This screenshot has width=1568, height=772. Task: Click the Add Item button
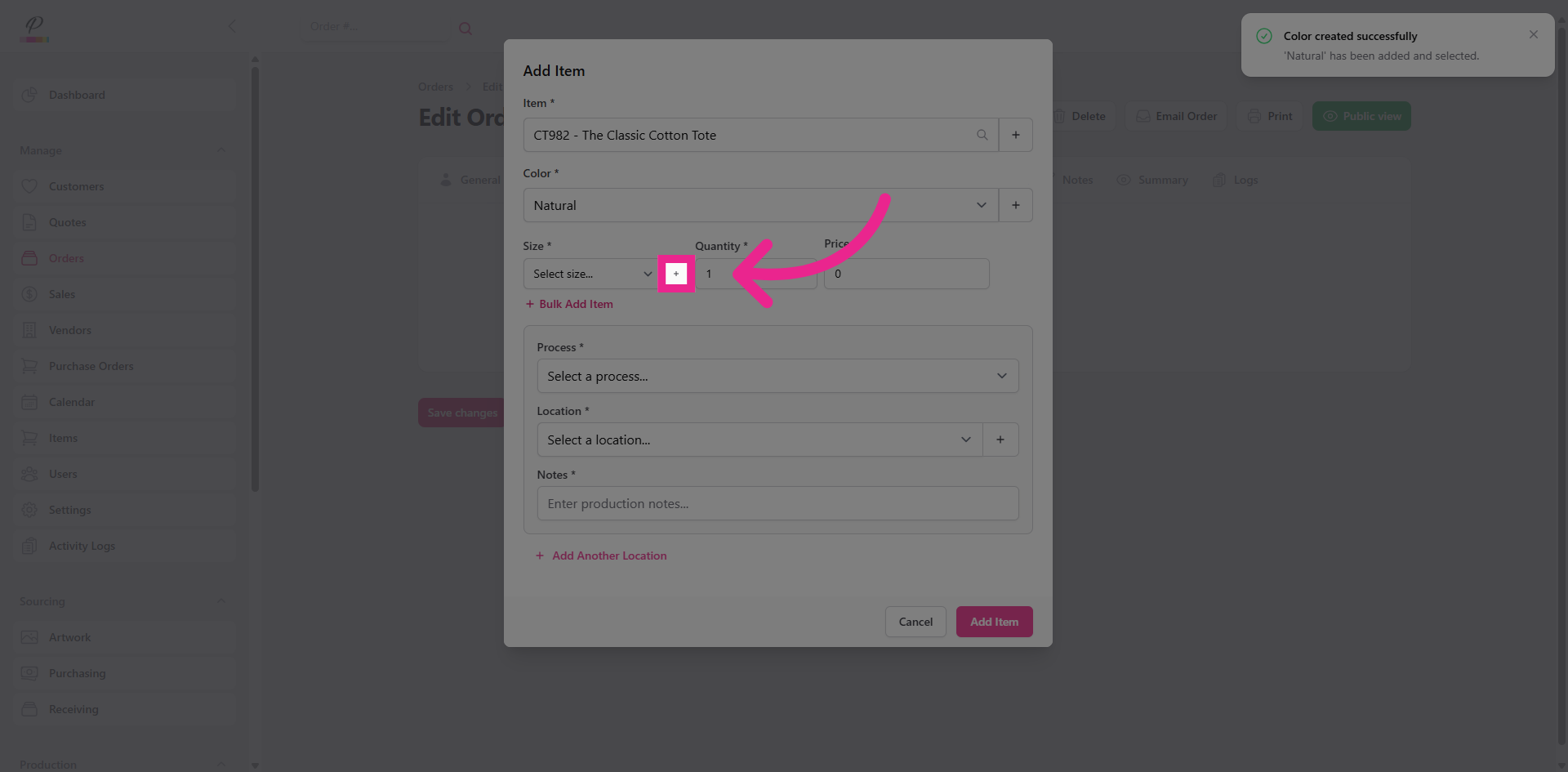point(994,622)
